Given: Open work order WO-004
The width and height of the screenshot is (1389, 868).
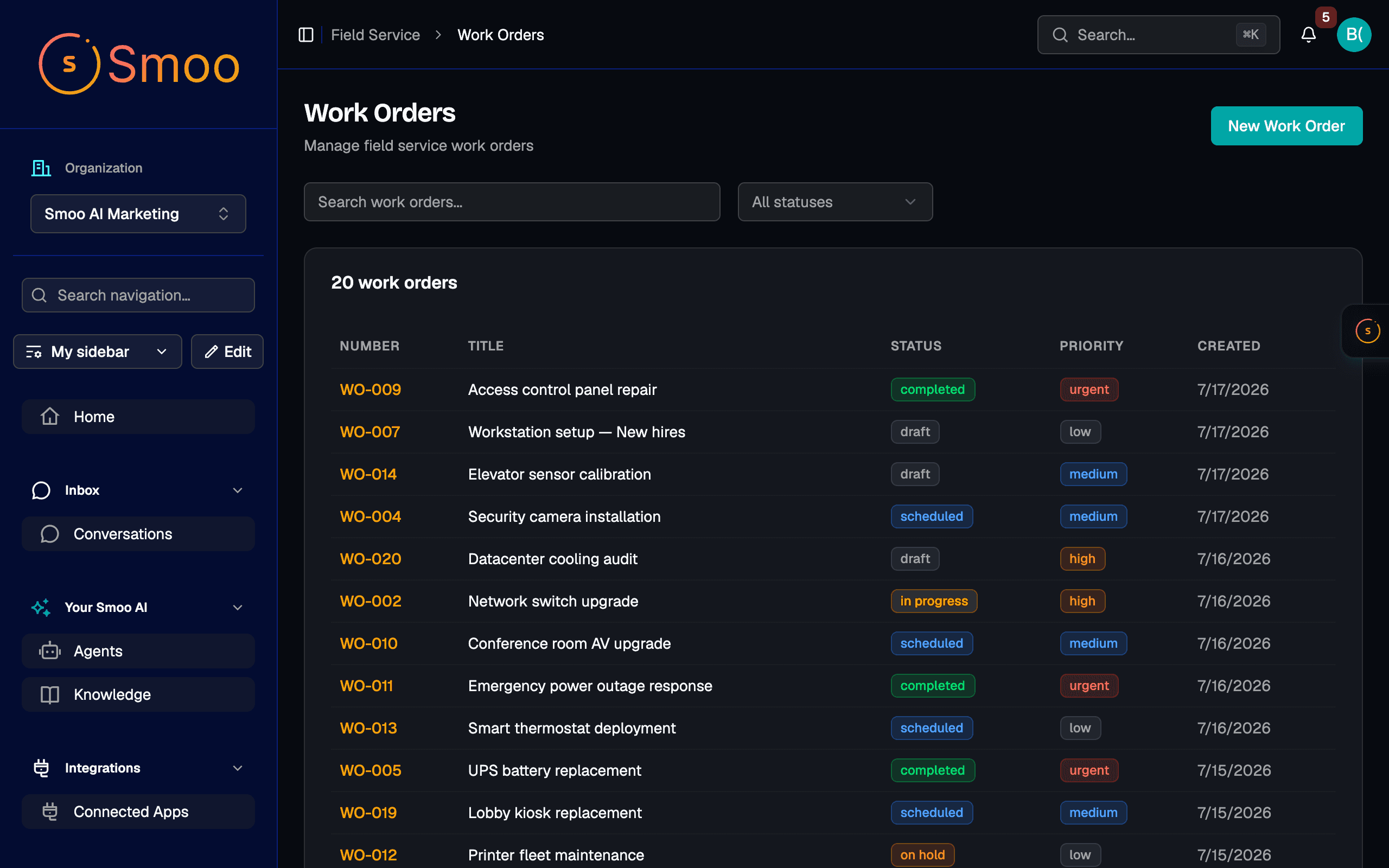Looking at the screenshot, I should pos(370,516).
